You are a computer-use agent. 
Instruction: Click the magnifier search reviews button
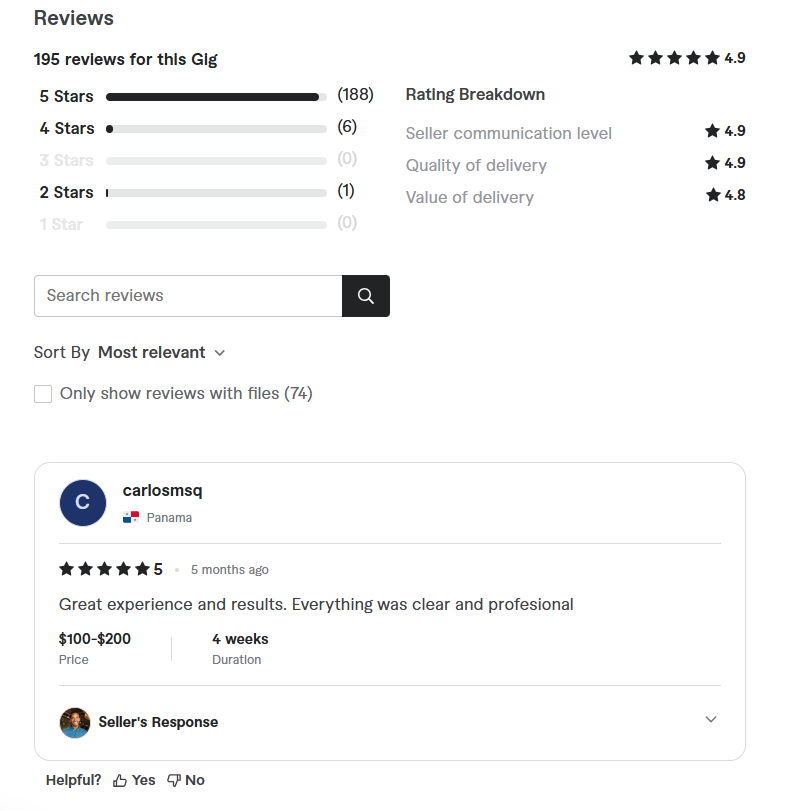[x=366, y=296]
